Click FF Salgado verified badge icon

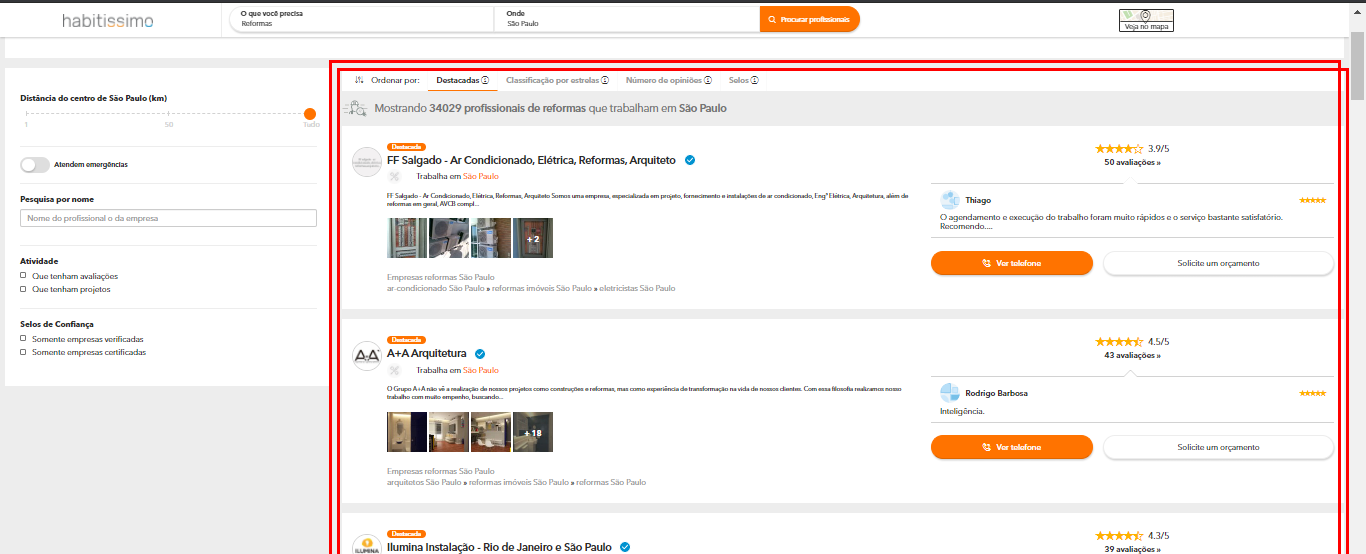(x=690, y=160)
